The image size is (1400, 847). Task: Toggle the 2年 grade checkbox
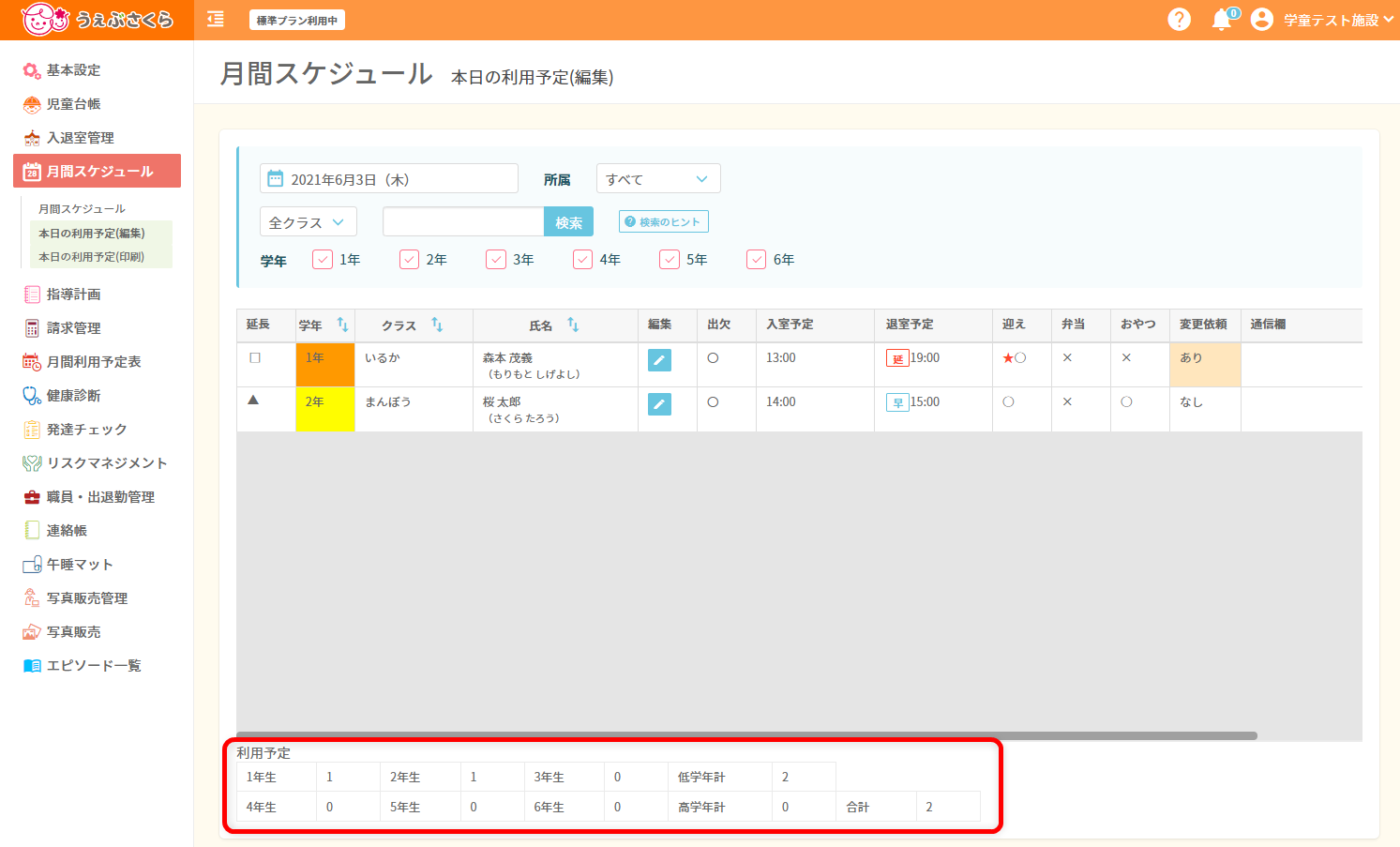click(x=410, y=260)
